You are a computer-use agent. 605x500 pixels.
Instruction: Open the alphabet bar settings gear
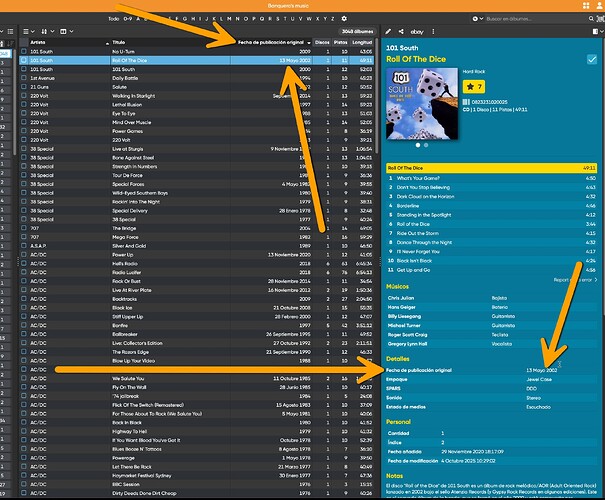(344, 19)
